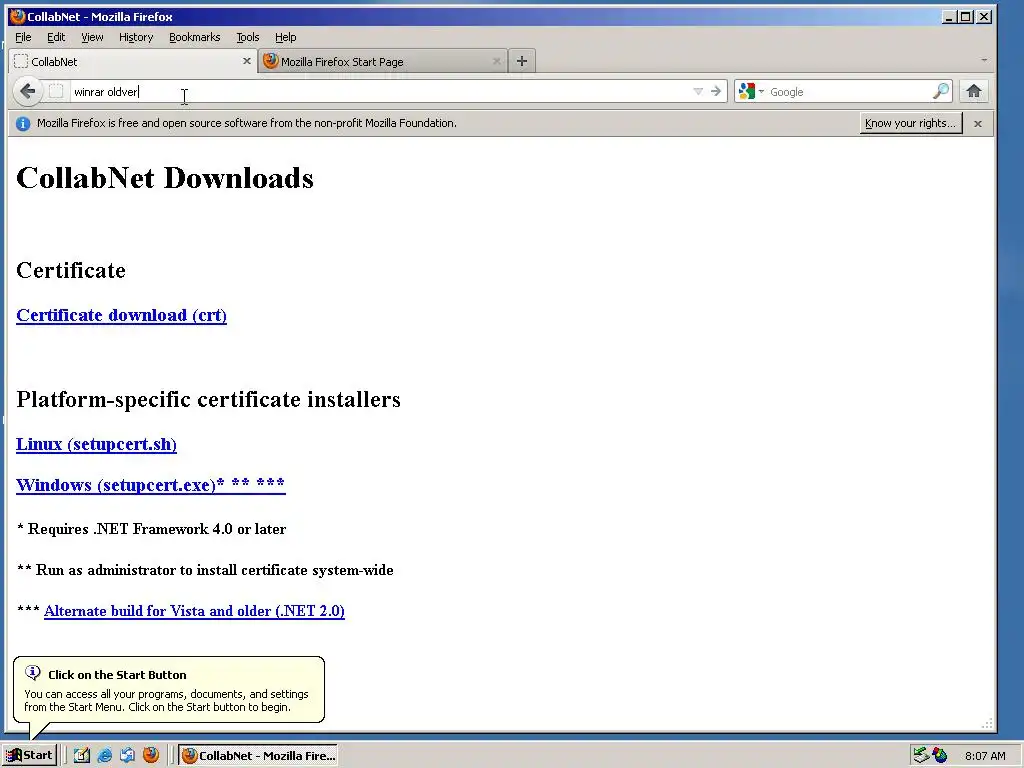Viewport: 1024px width, 768px height.
Task: Click the Platform-specific certificate installers heading
Action: (x=208, y=399)
